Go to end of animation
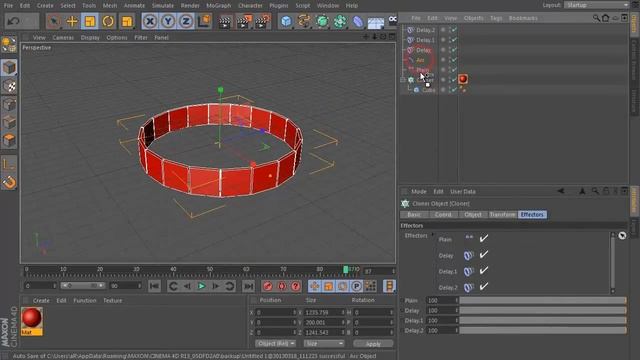This screenshot has height=360, width=640. click(249, 286)
